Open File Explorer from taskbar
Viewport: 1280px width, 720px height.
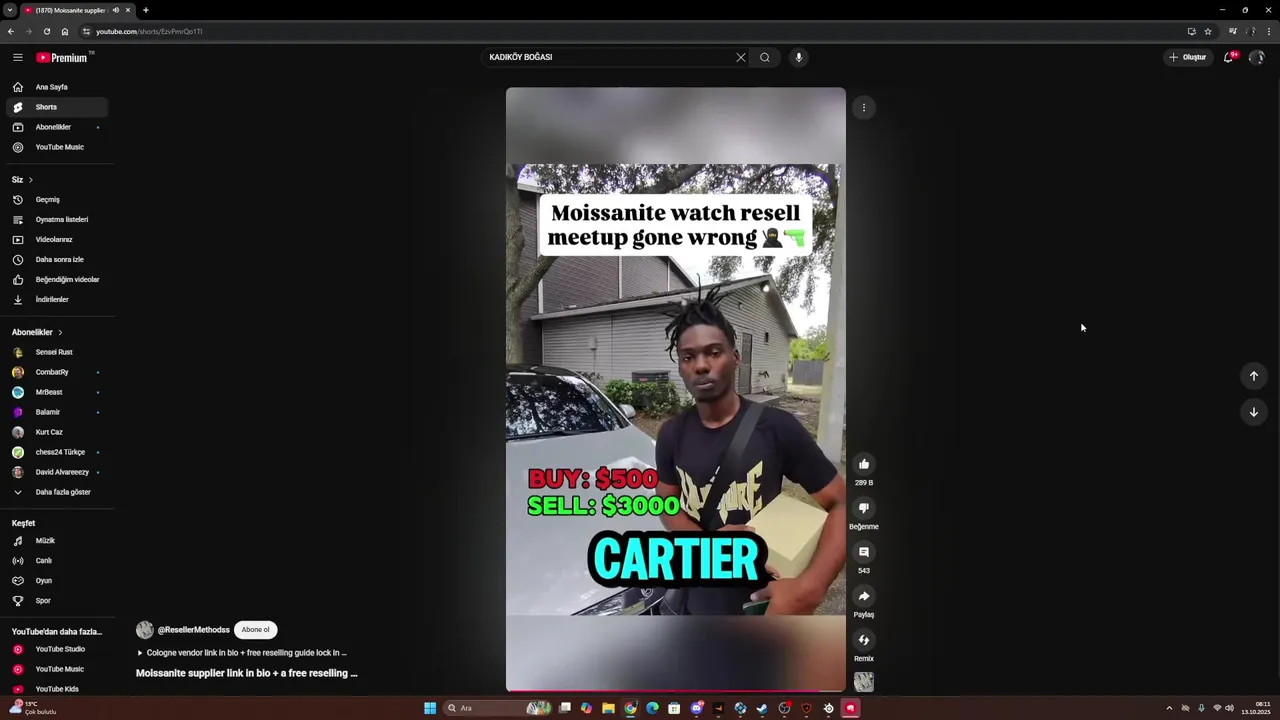(x=608, y=708)
